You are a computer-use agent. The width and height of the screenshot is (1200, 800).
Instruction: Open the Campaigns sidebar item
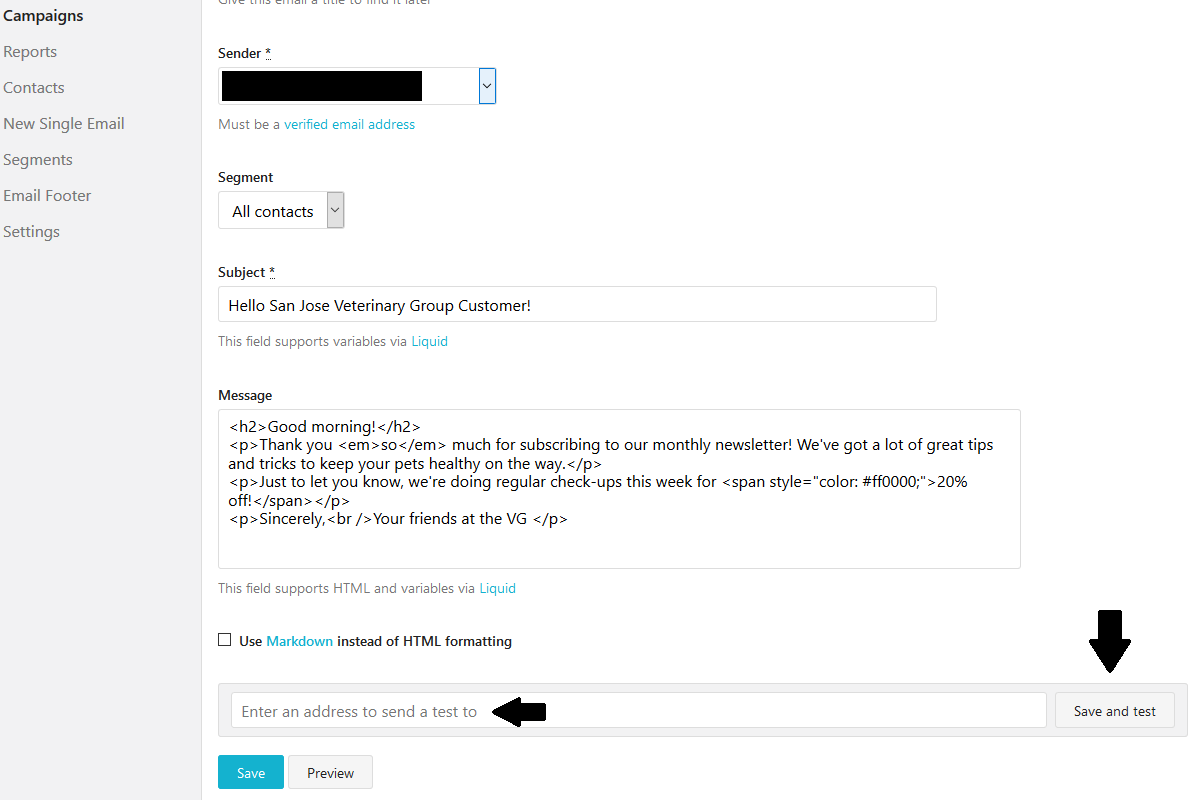pos(43,16)
